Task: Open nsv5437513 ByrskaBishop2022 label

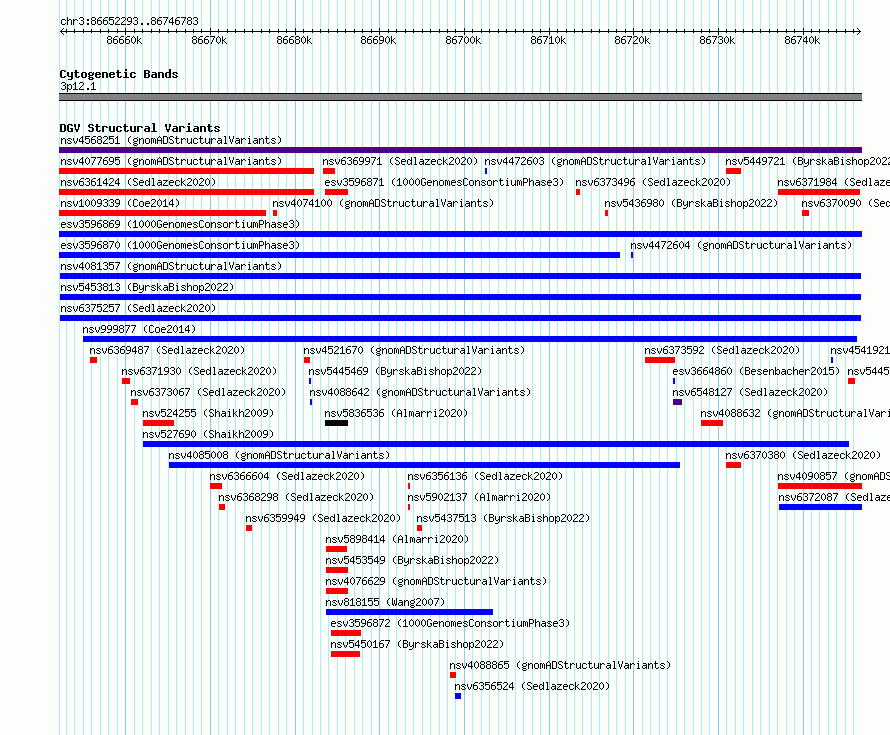Action: pos(503,518)
